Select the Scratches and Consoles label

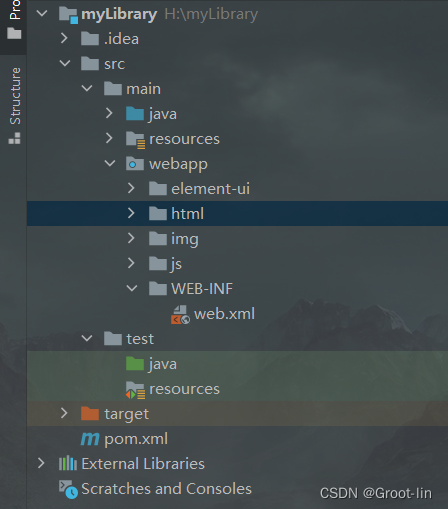166,489
